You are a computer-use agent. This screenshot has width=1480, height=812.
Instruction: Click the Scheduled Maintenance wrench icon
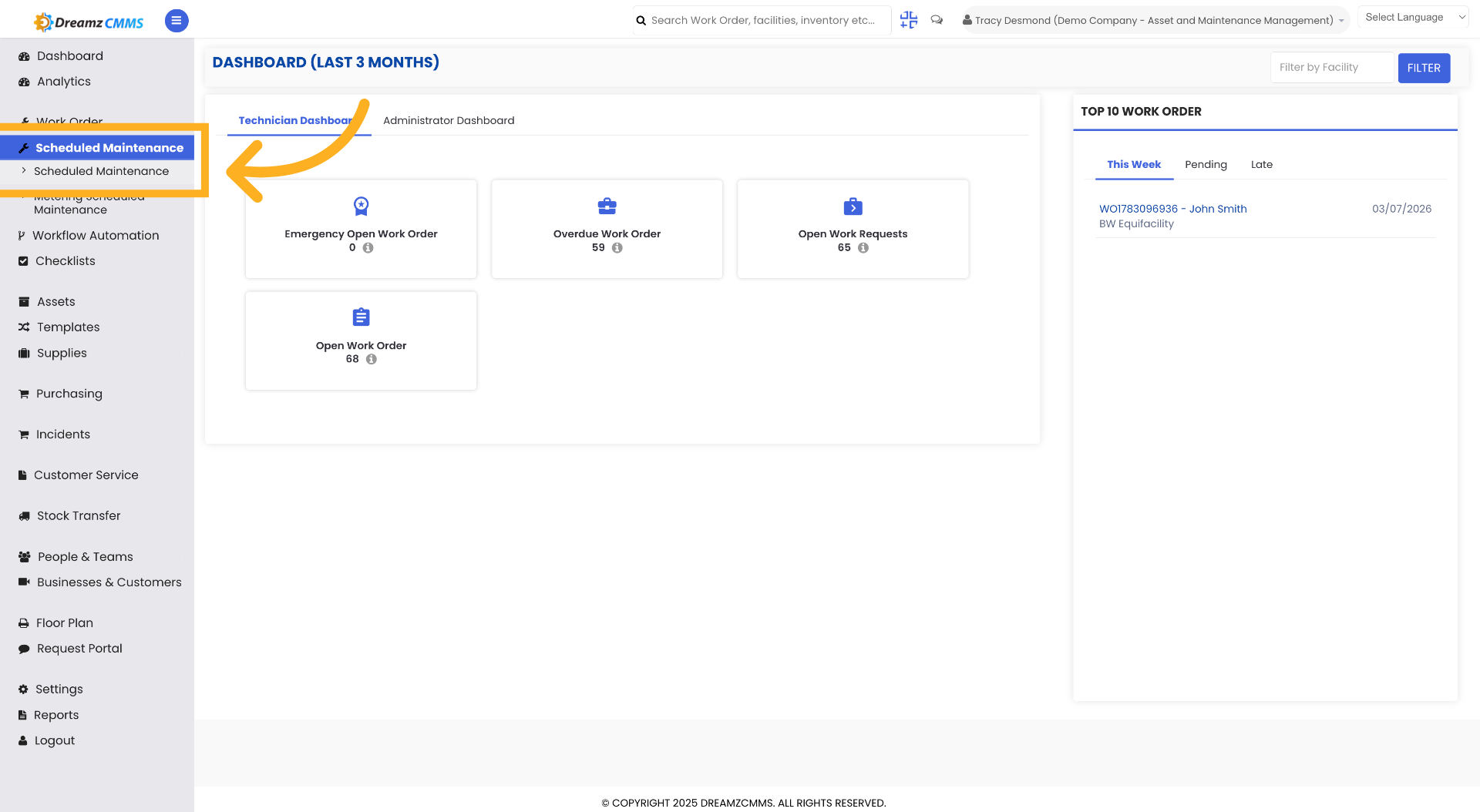click(x=24, y=148)
